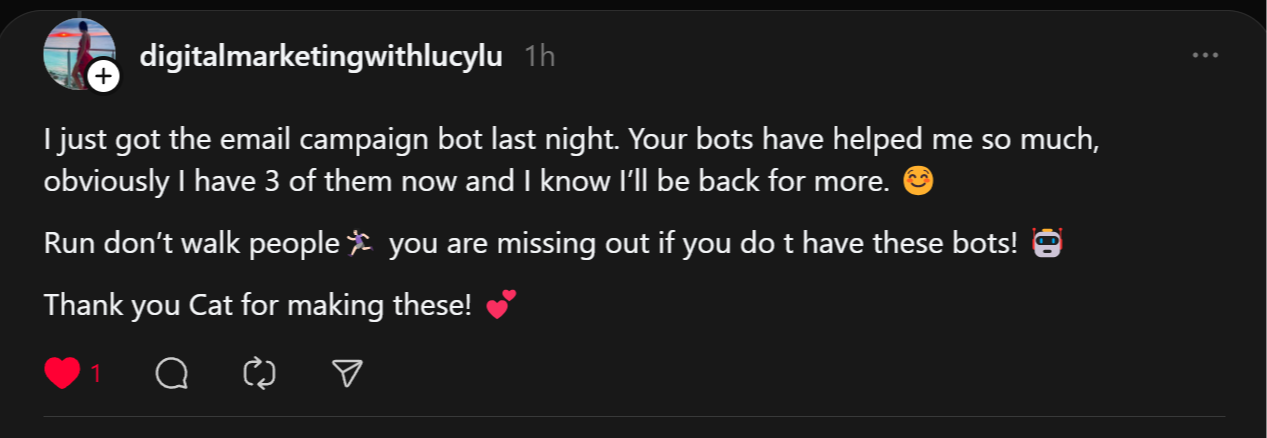This screenshot has height=438, width=1267.
Task: Share the post via paper plane icon
Action: (x=346, y=373)
